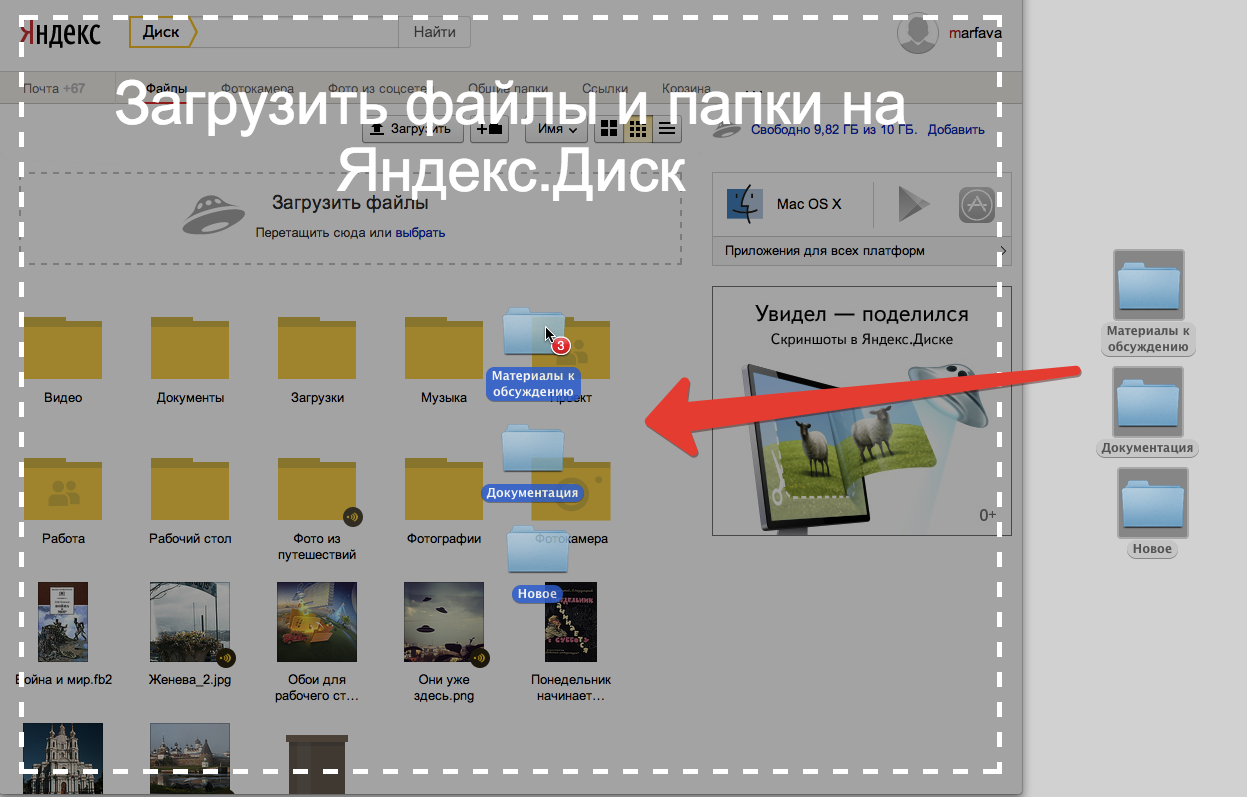Switch to large tiles view
The image size is (1247, 797).
click(608, 129)
